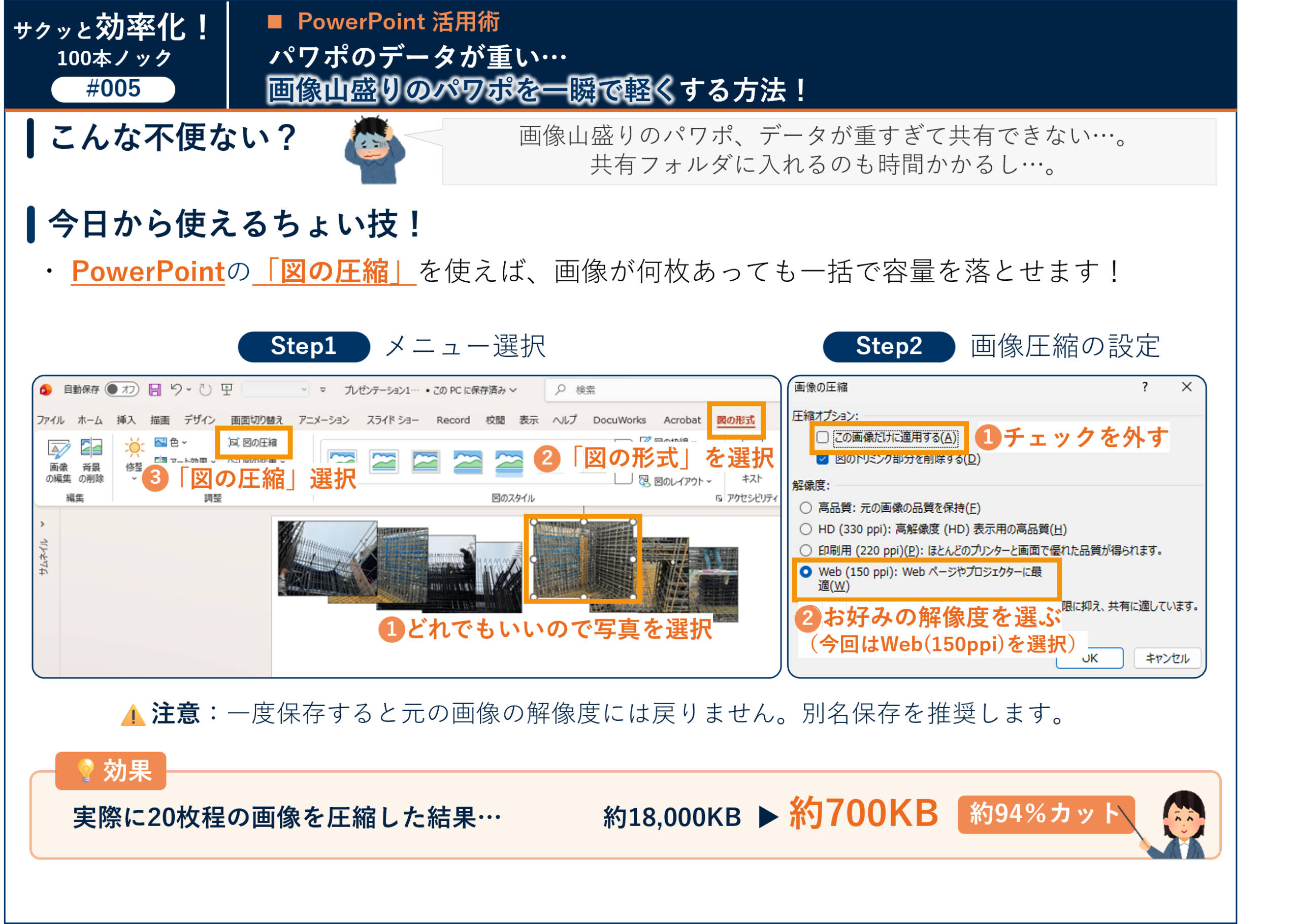
Task: Click the 検索 search box
Action: coord(662,389)
